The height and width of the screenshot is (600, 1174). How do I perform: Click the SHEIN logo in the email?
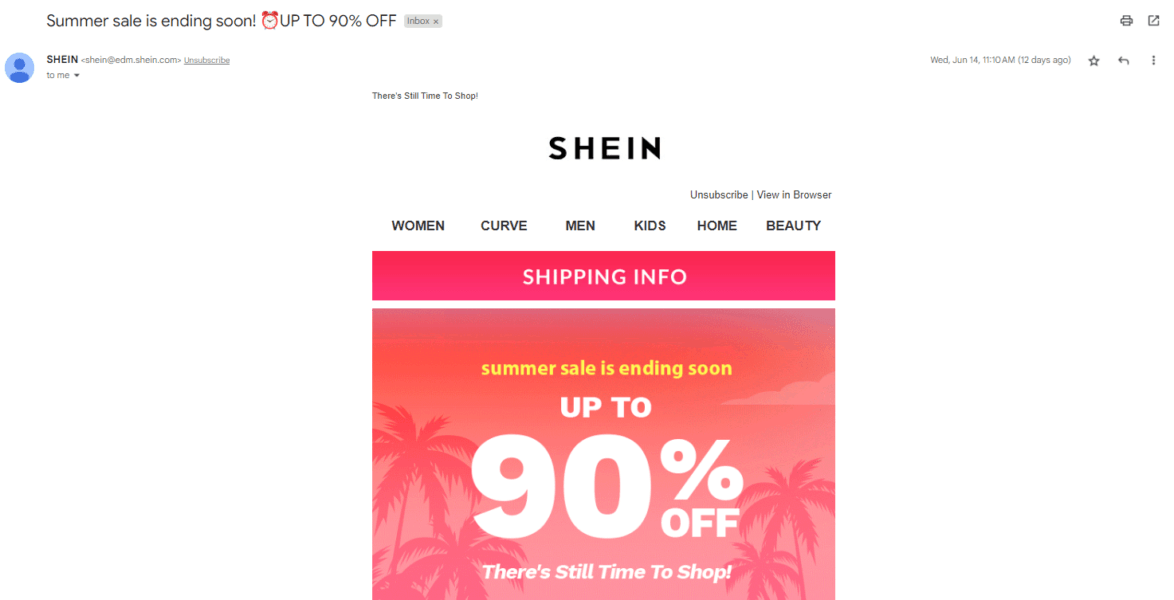tap(603, 148)
